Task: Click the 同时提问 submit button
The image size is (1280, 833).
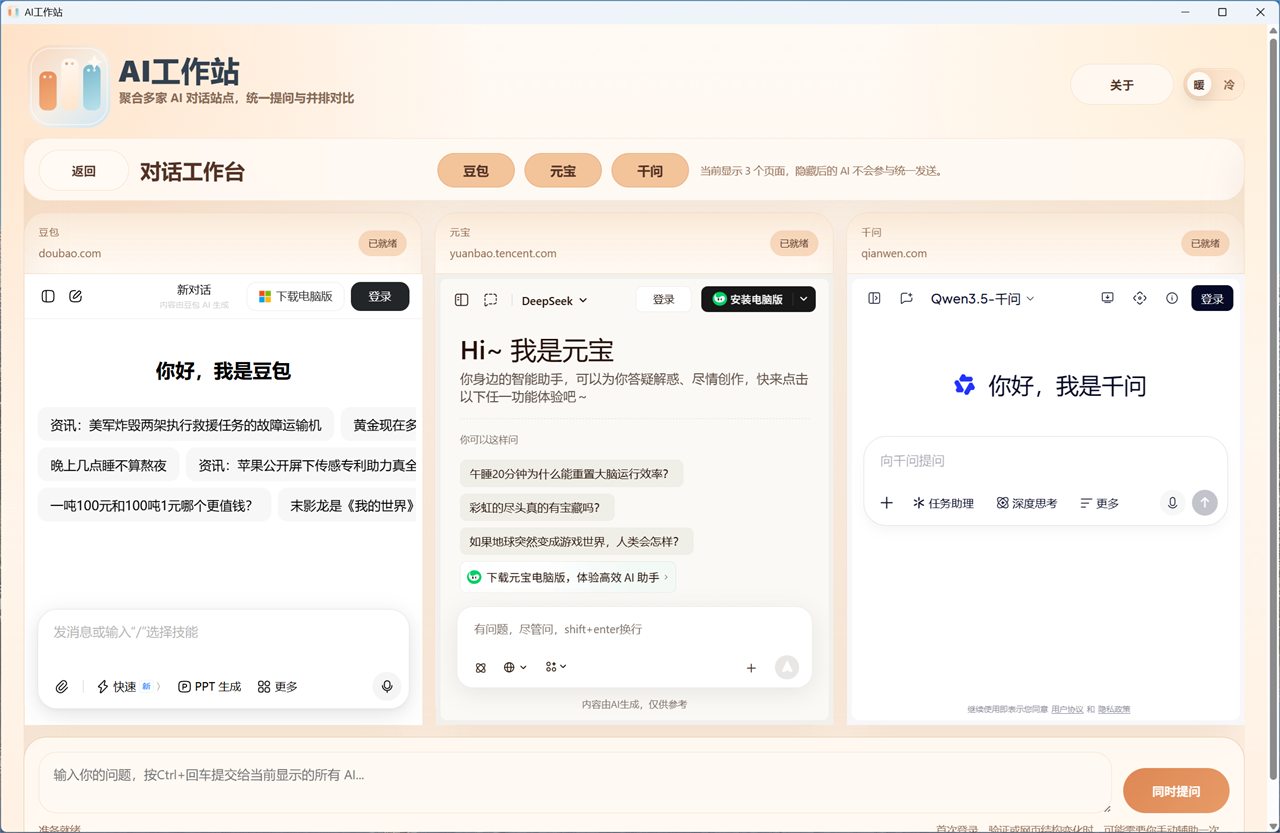Action: pyautogui.click(x=1176, y=790)
